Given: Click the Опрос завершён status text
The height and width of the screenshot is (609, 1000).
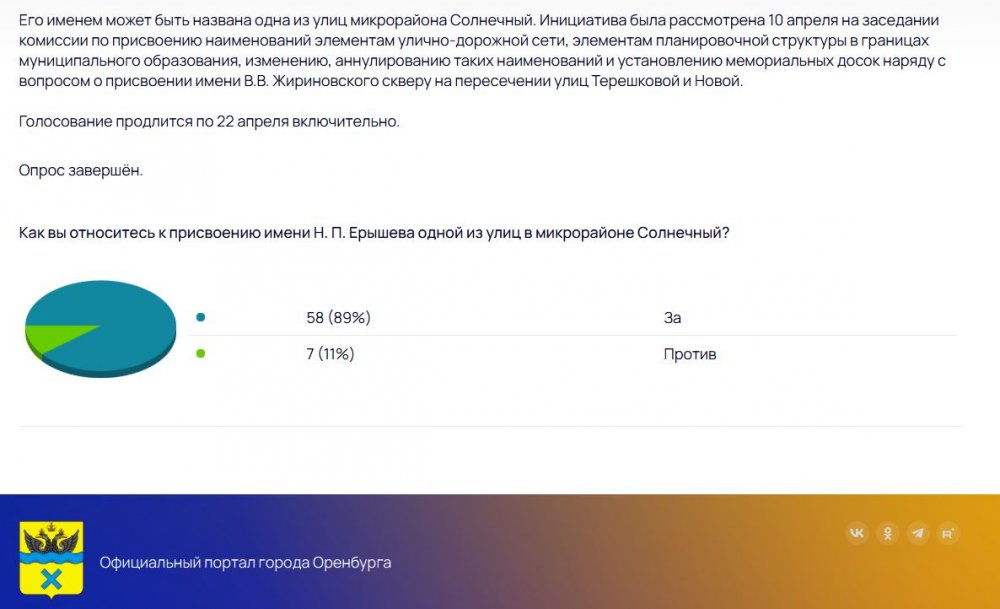Looking at the screenshot, I should 80,170.
